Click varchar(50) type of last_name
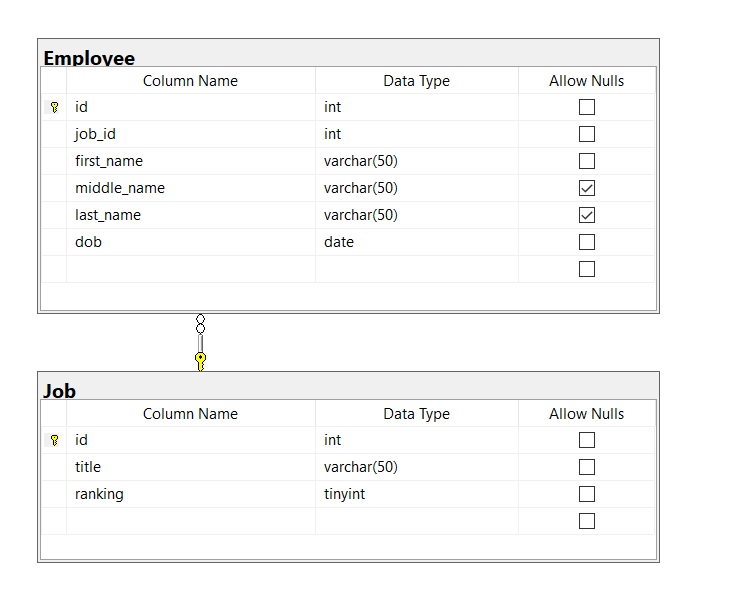The image size is (738, 592). pos(417,215)
